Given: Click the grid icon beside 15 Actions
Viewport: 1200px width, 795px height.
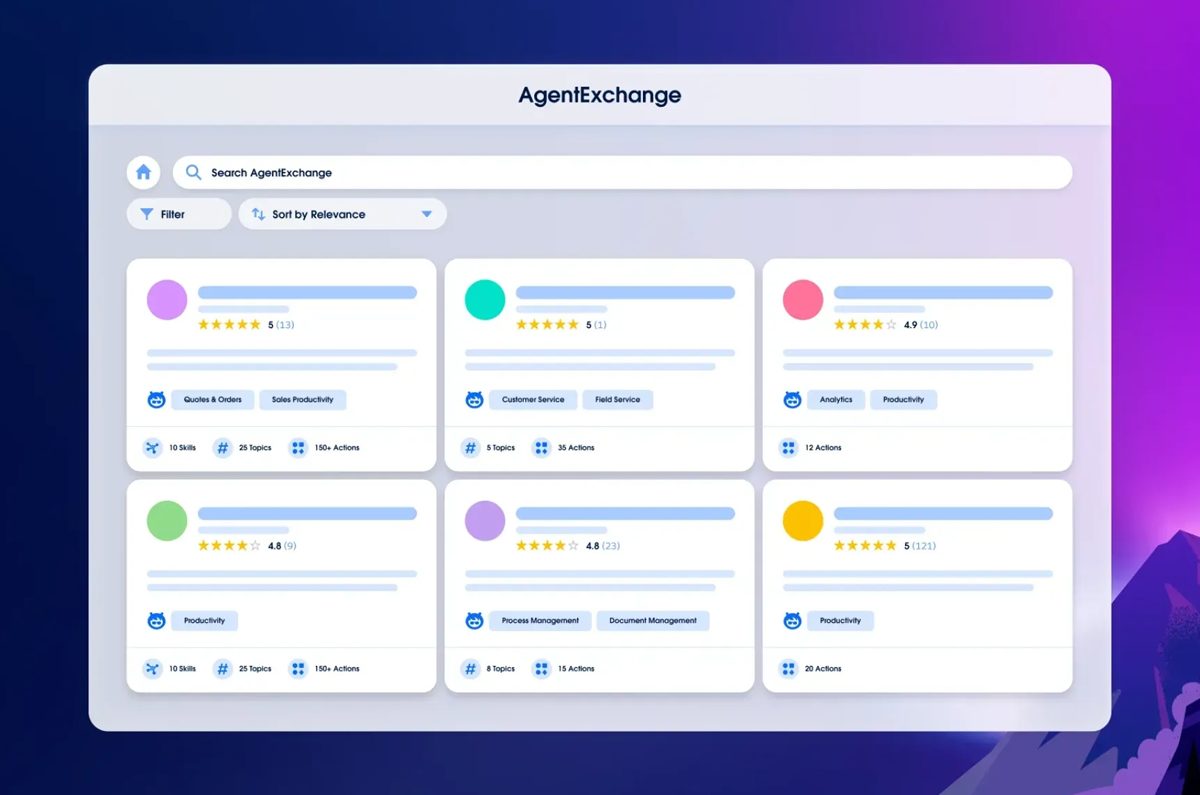Looking at the screenshot, I should coord(541,669).
